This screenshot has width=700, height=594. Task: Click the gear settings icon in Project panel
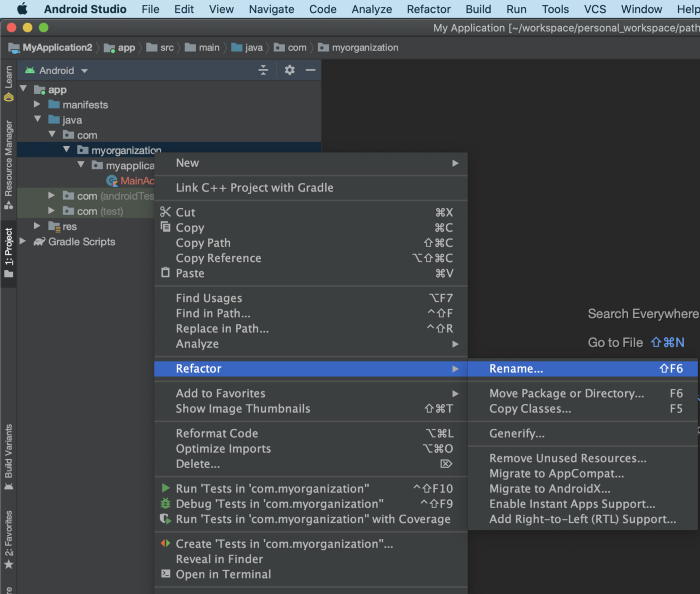click(x=289, y=70)
